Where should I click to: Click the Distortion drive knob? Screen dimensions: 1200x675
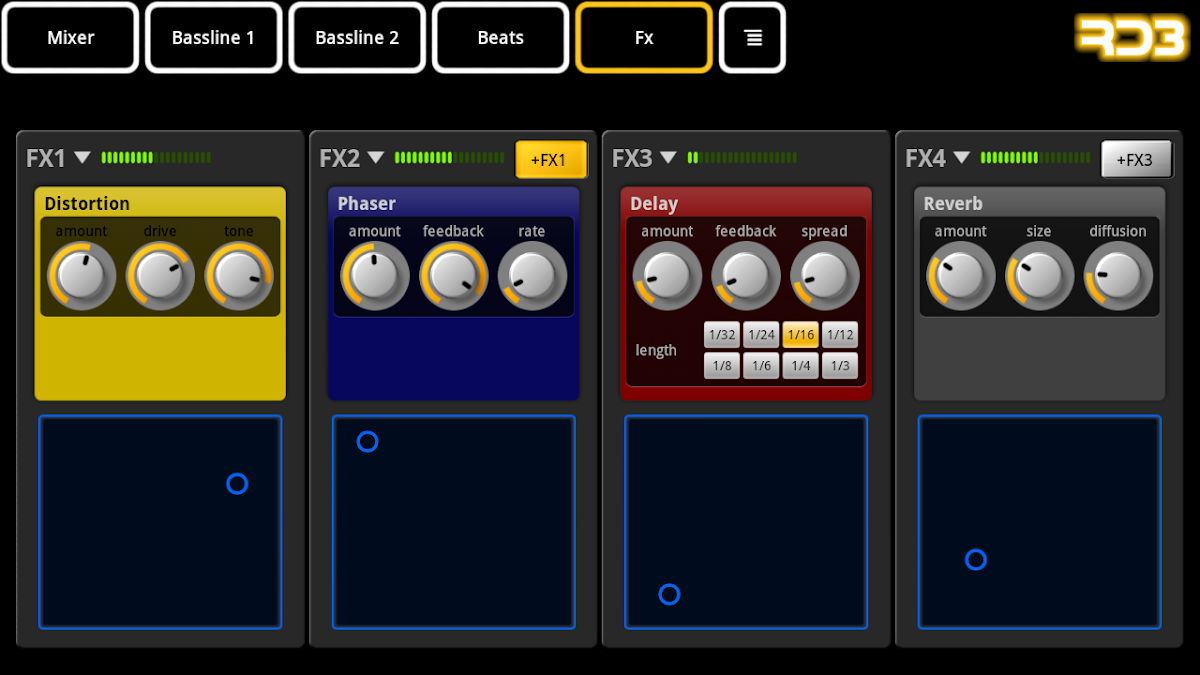point(160,275)
